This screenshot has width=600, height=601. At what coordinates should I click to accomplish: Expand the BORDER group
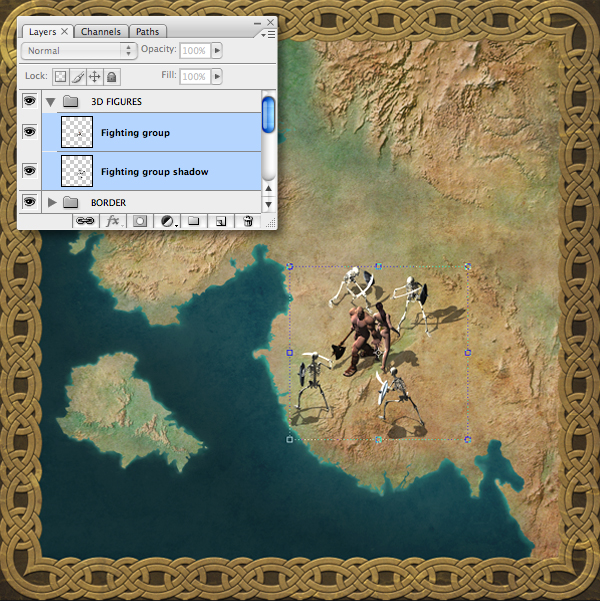[52, 202]
